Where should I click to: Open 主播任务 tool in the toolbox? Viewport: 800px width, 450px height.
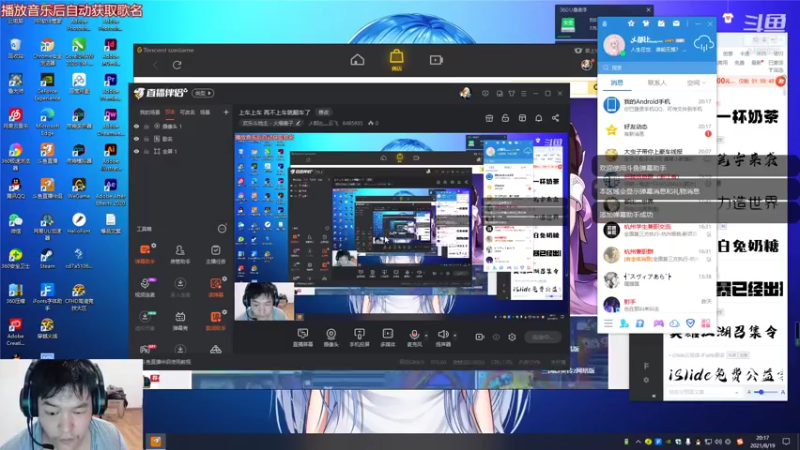point(215,254)
